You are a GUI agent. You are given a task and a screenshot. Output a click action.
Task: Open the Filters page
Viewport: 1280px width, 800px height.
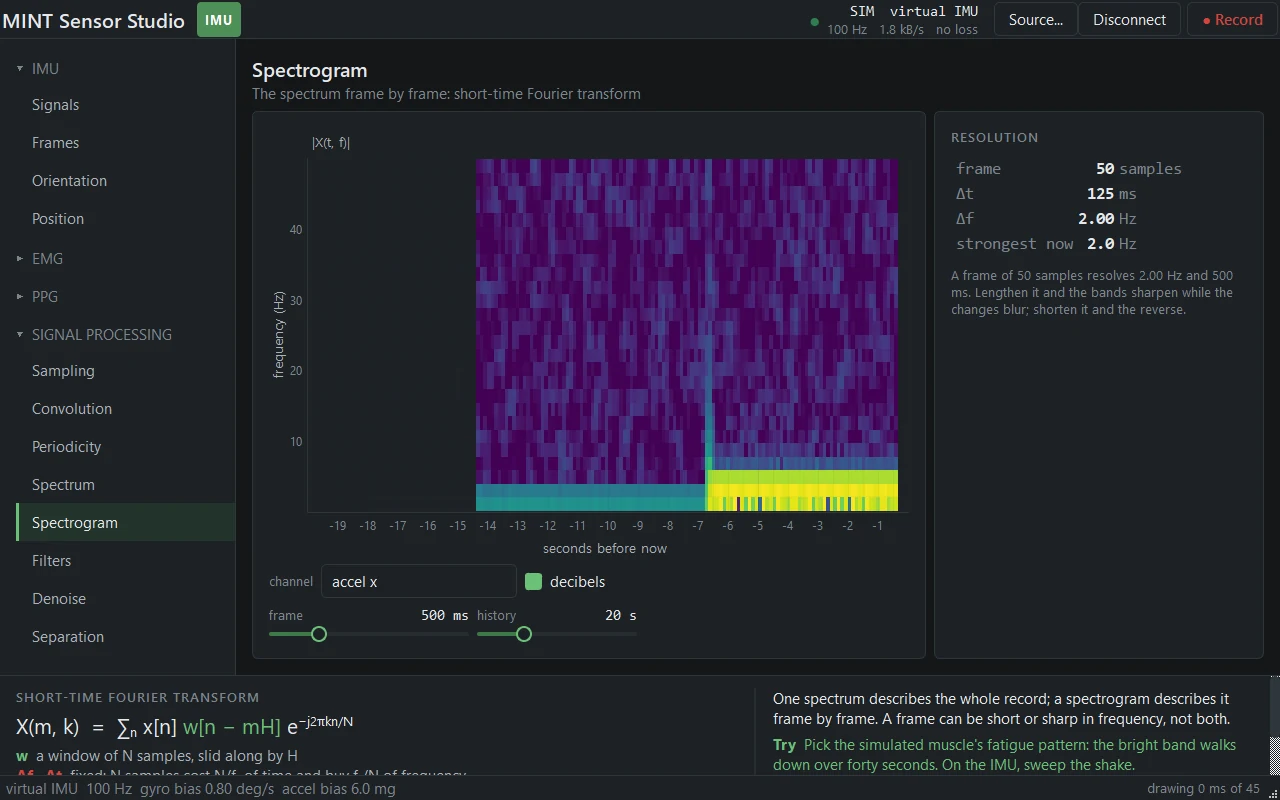(x=126, y=561)
